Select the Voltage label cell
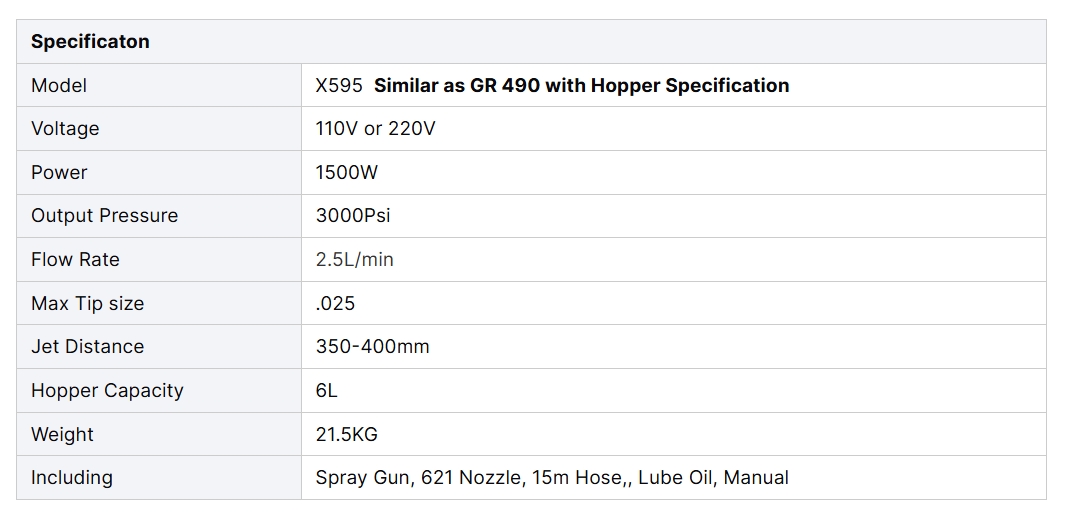The width and height of the screenshot is (1071, 524). coord(65,129)
